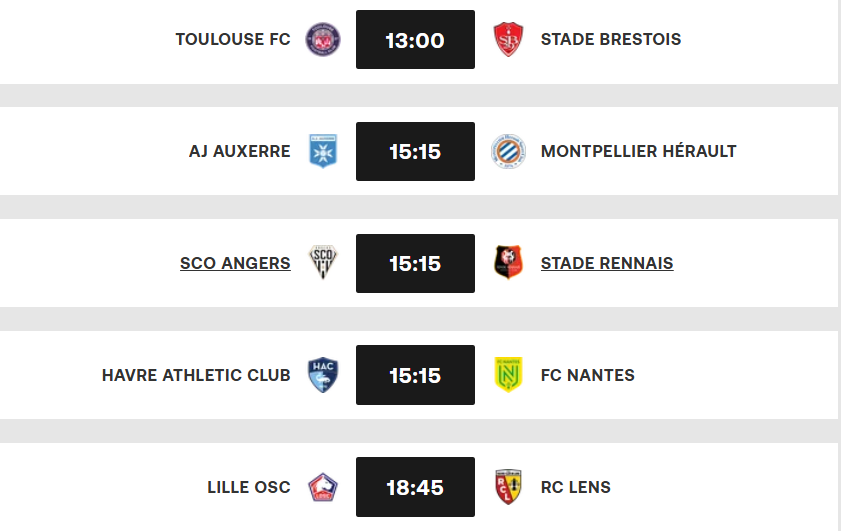The height and width of the screenshot is (531, 841).
Task: Open the 13:00 Toulouse match time box
Action: point(415,39)
